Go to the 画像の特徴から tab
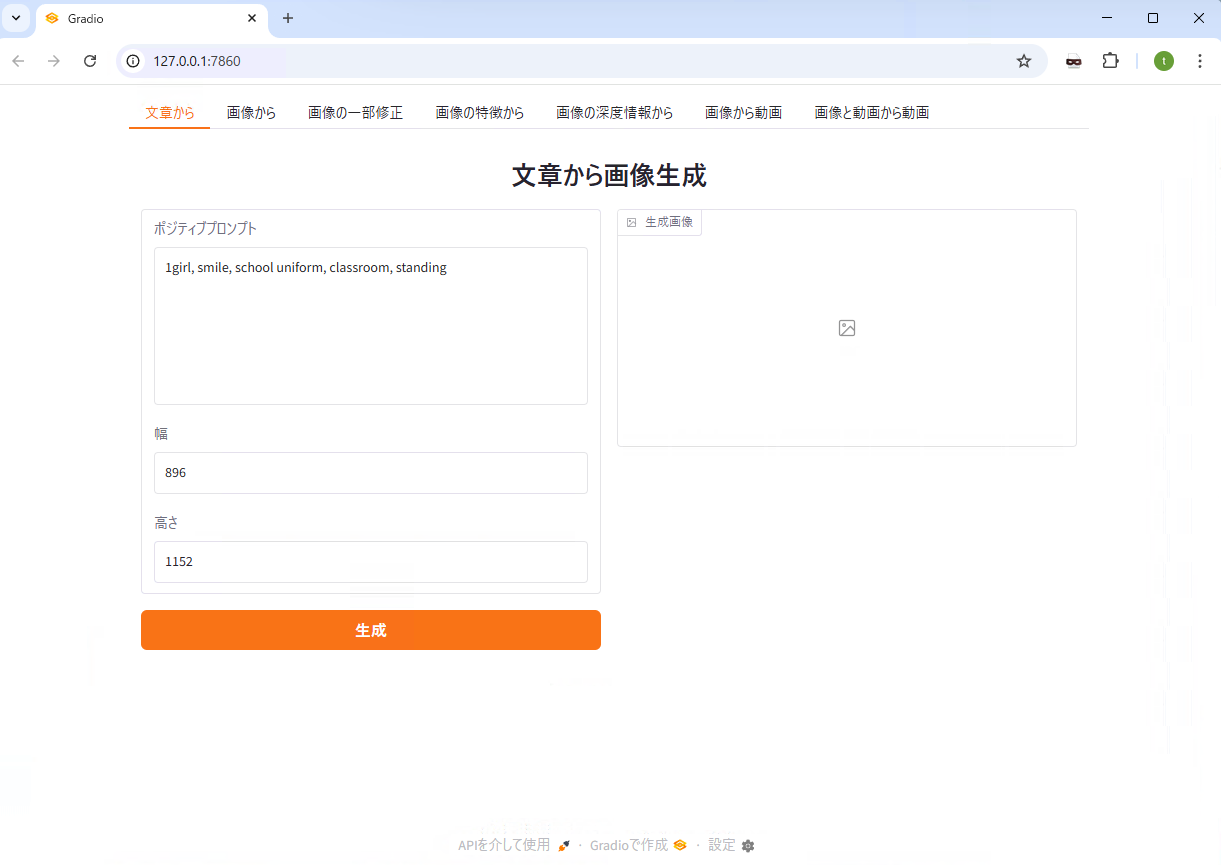This screenshot has height=865, width=1221. click(479, 113)
